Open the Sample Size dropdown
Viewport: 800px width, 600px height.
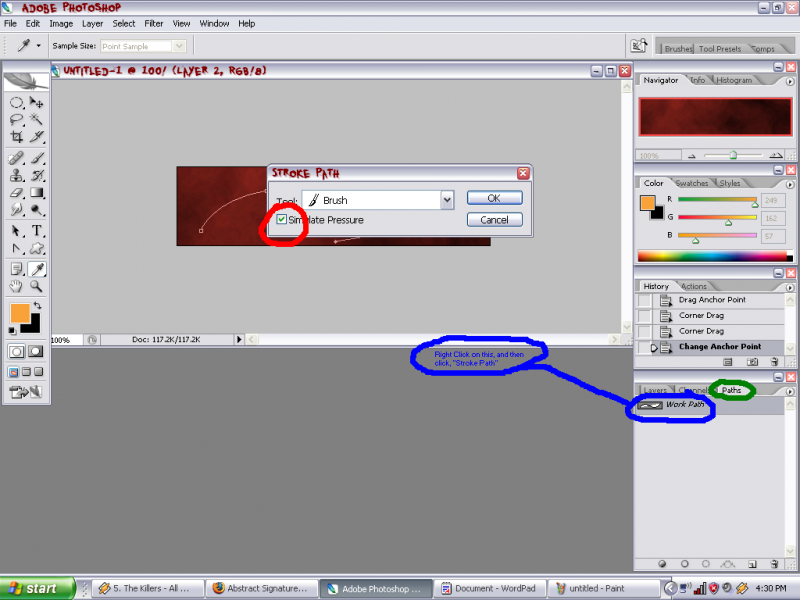(179, 46)
